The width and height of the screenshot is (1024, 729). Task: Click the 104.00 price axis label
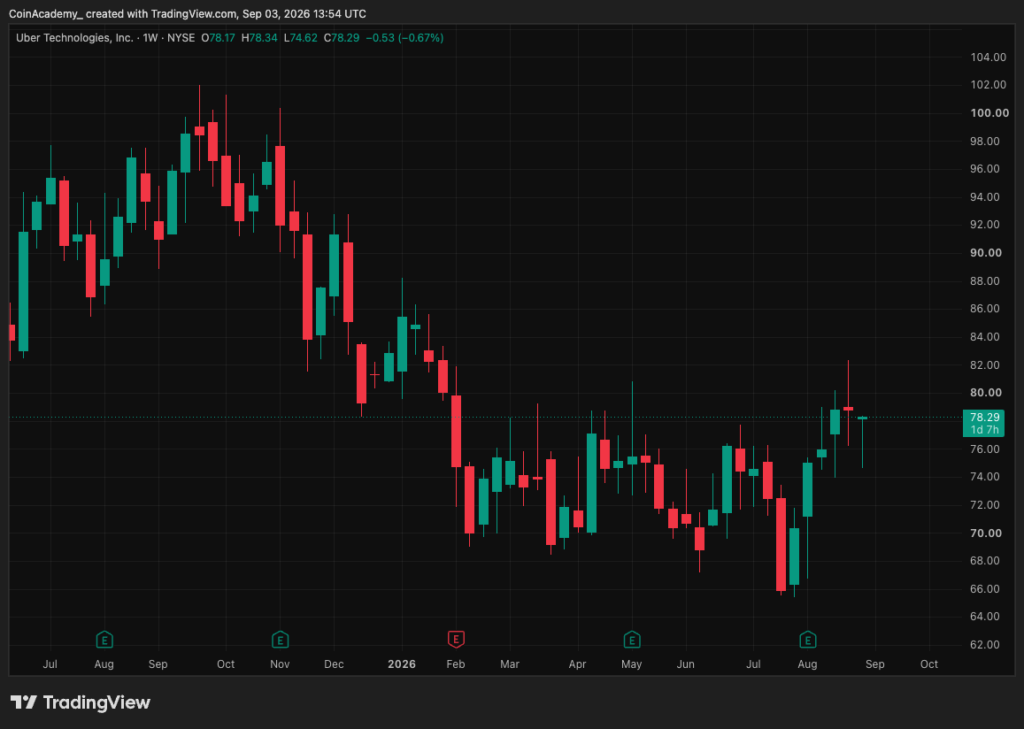(x=988, y=57)
